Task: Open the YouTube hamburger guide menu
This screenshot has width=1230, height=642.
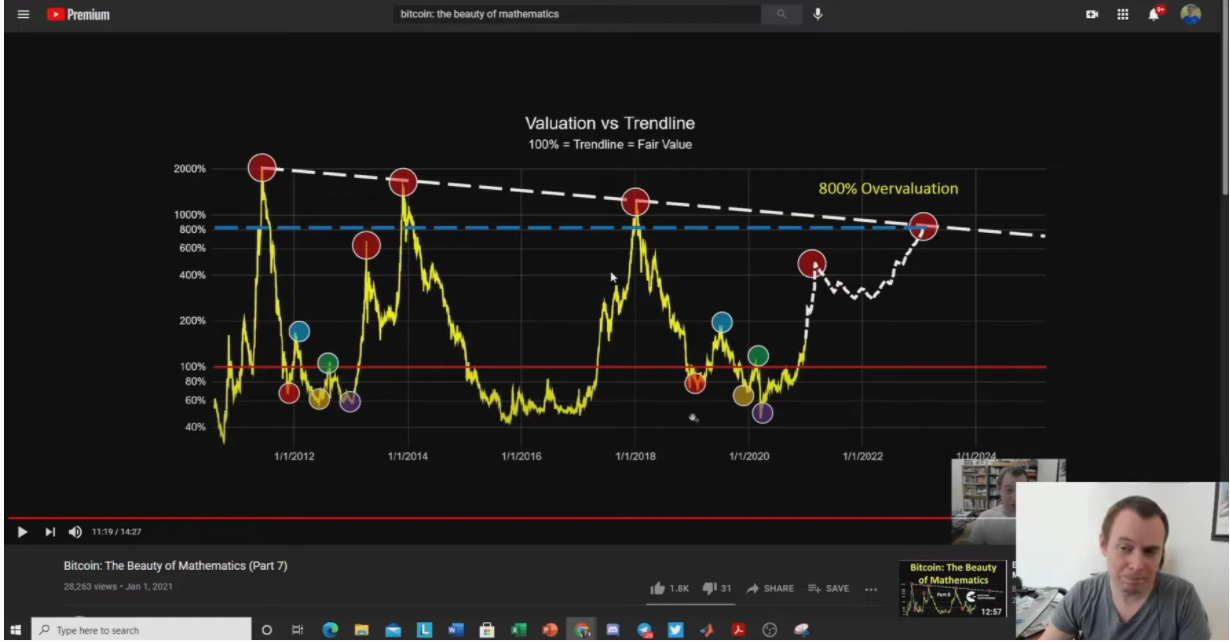Action: (x=23, y=14)
